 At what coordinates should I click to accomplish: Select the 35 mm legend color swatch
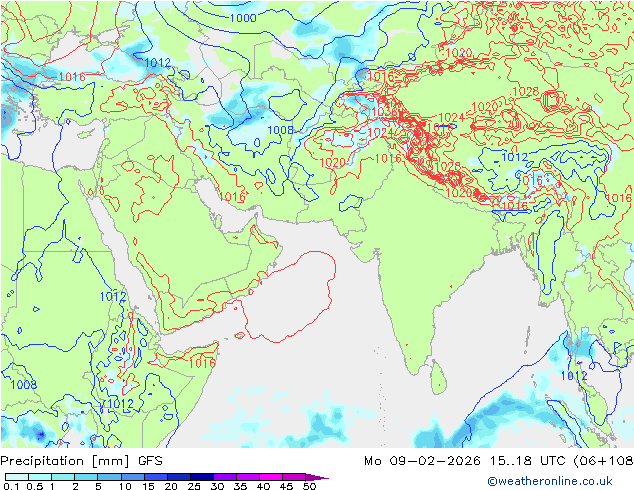247,477
